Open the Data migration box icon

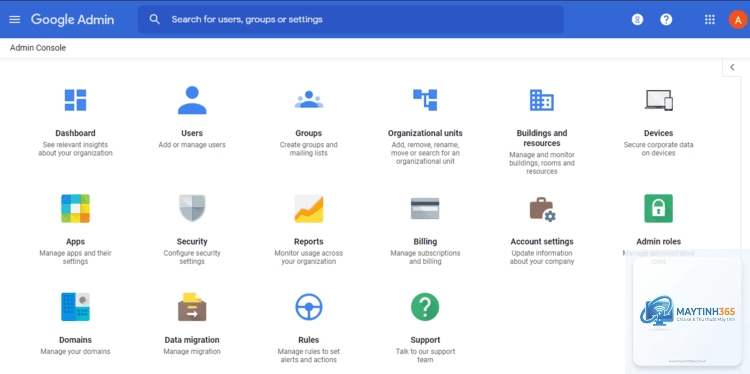click(x=192, y=307)
